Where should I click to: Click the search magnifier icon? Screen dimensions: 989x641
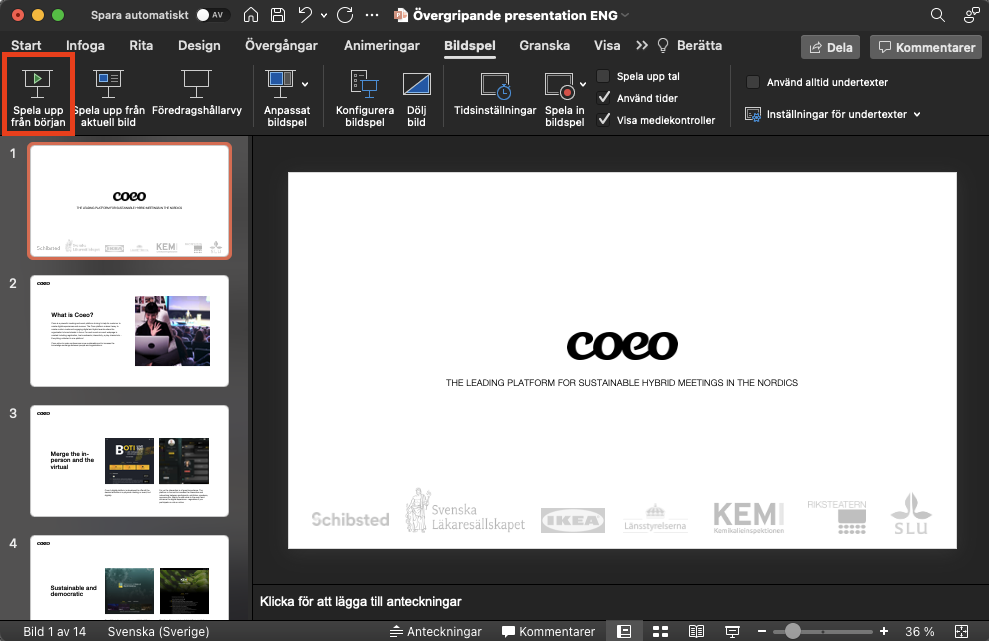(x=938, y=15)
